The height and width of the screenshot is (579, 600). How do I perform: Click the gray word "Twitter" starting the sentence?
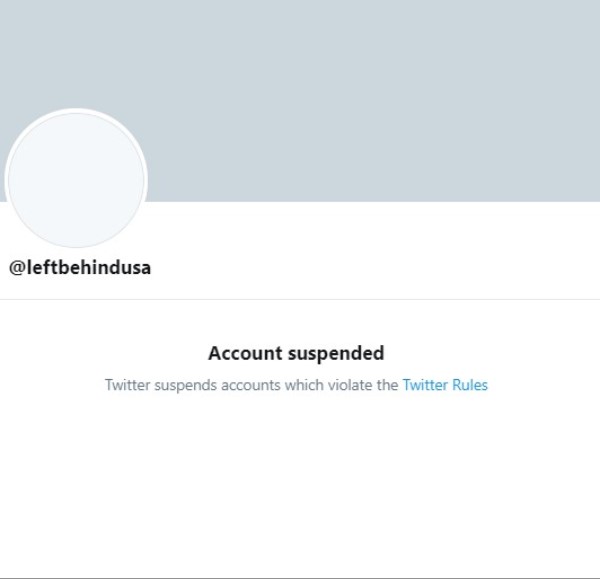tap(128, 385)
